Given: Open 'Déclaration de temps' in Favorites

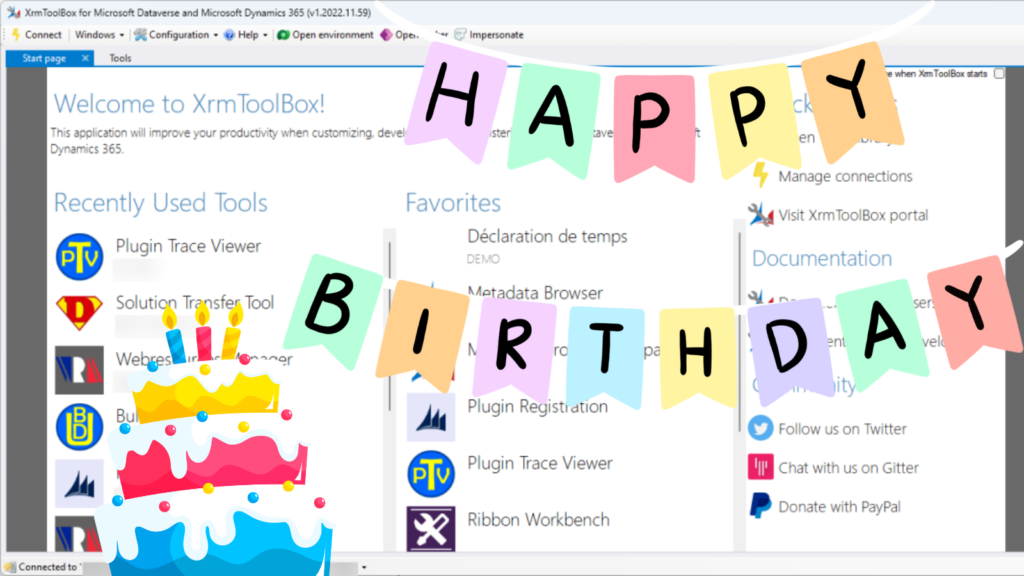Looking at the screenshot, I should (x=547, y=236).
